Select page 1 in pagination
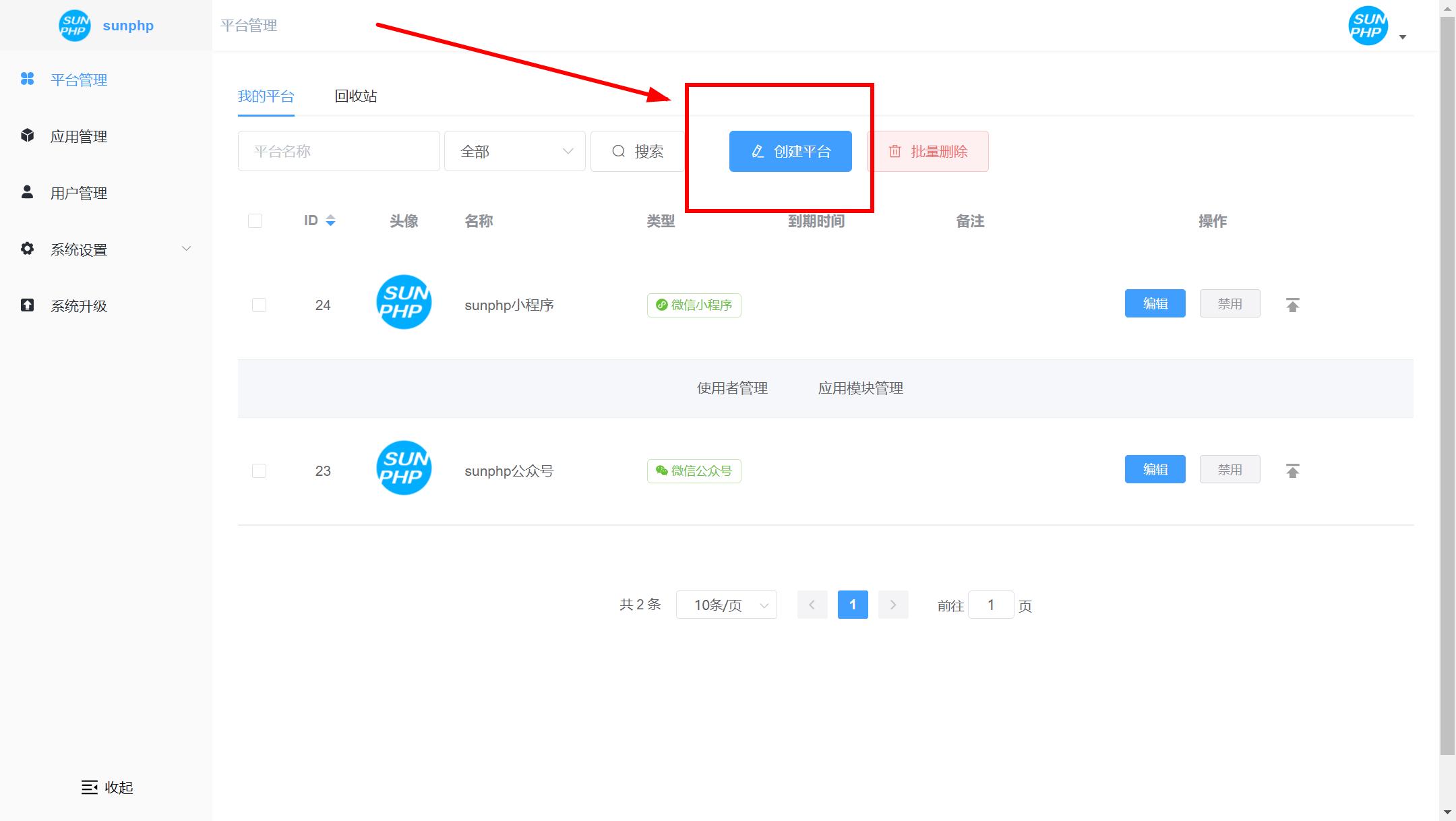Screen dimensions: 1456x821 click(x=853, y=605)
